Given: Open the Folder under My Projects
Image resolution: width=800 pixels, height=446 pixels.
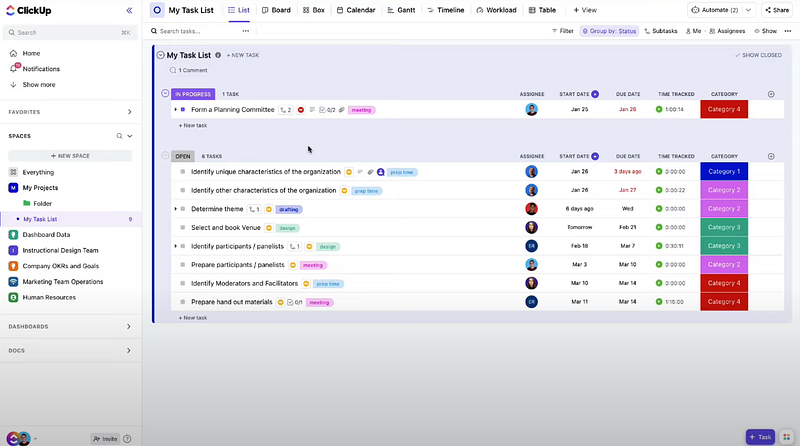Looking at the screenshot, I should click(x=42, y=204).
